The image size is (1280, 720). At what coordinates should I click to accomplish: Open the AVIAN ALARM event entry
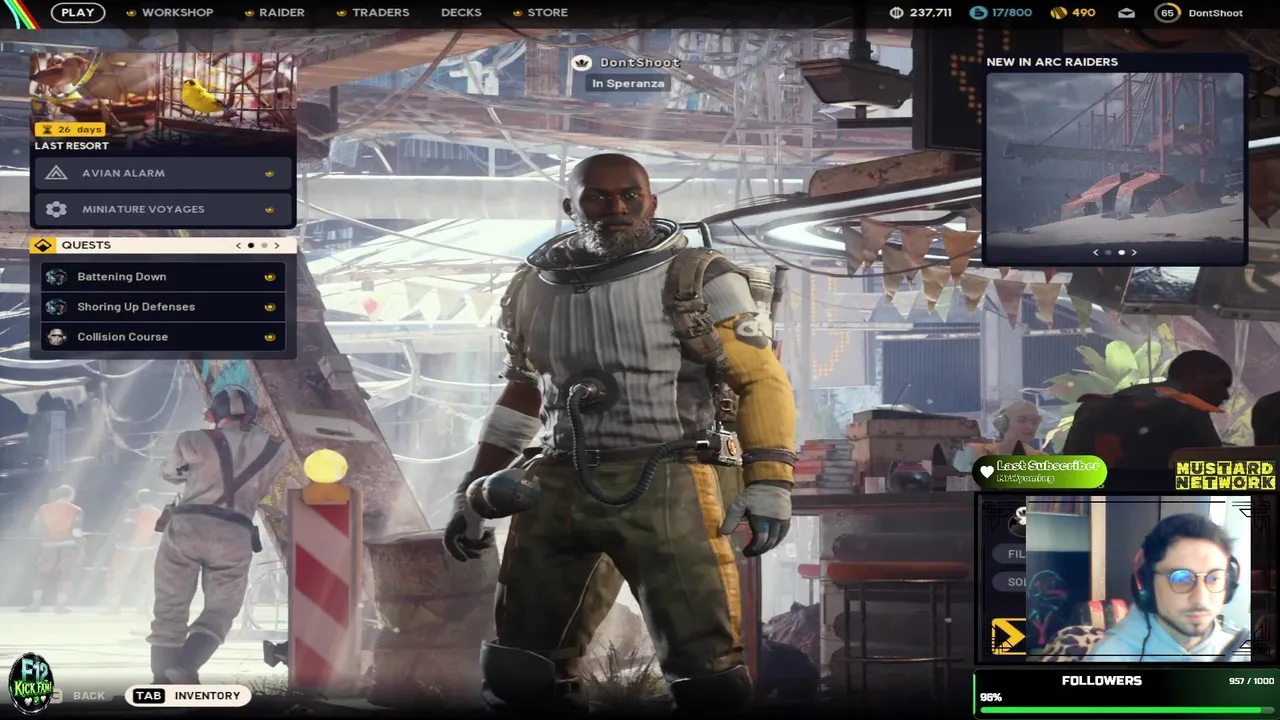click(x=163, y=173)
